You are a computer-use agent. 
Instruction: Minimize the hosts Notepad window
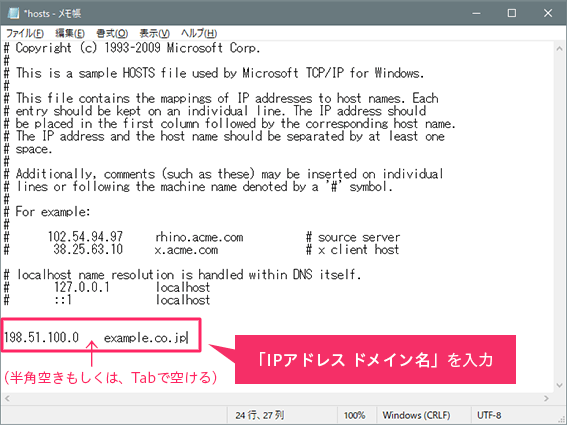pyautogui.click(x=477, y=13)
